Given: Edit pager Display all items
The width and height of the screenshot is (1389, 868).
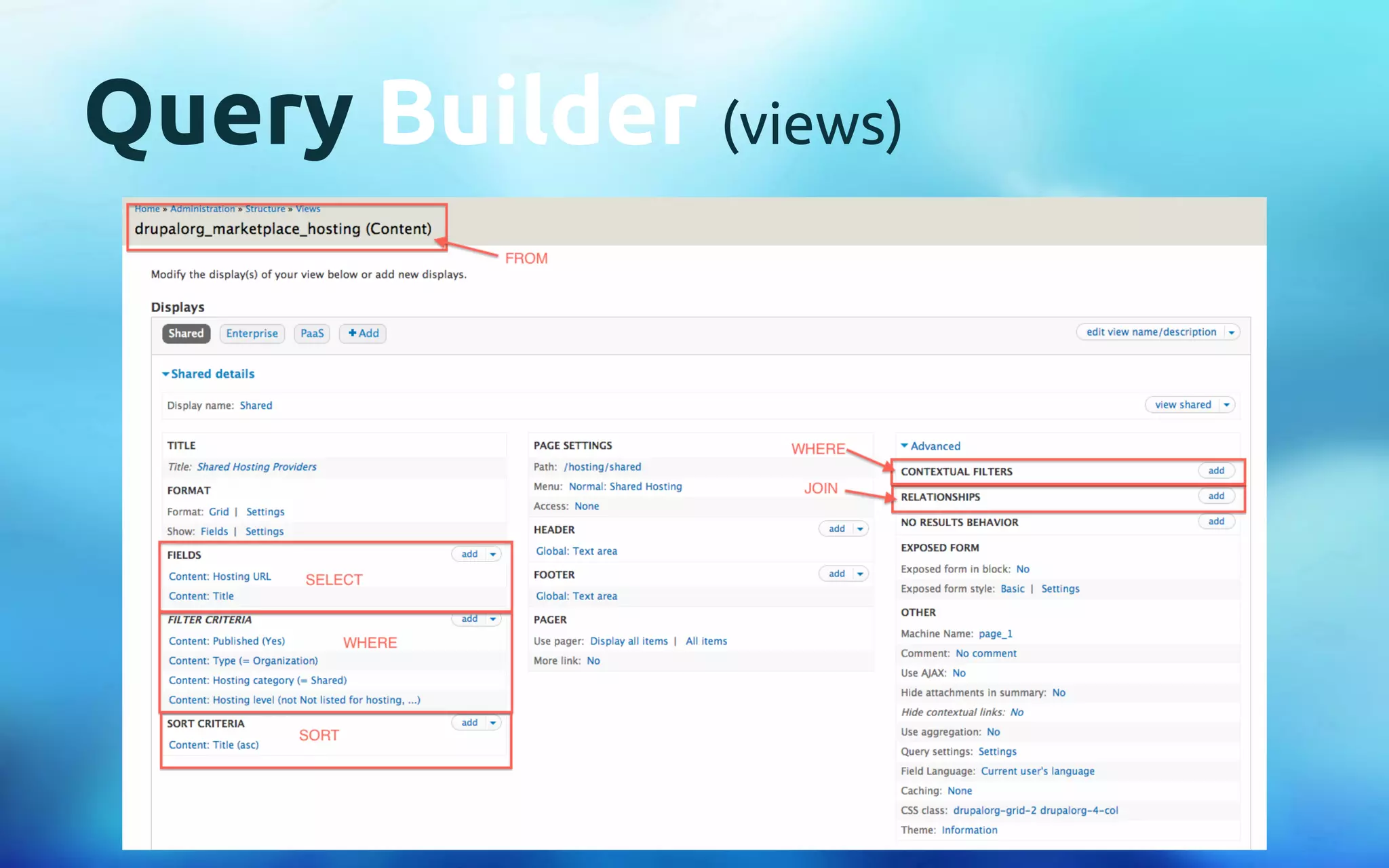Looking at the screenshot, I should click(x=629, y=641).
